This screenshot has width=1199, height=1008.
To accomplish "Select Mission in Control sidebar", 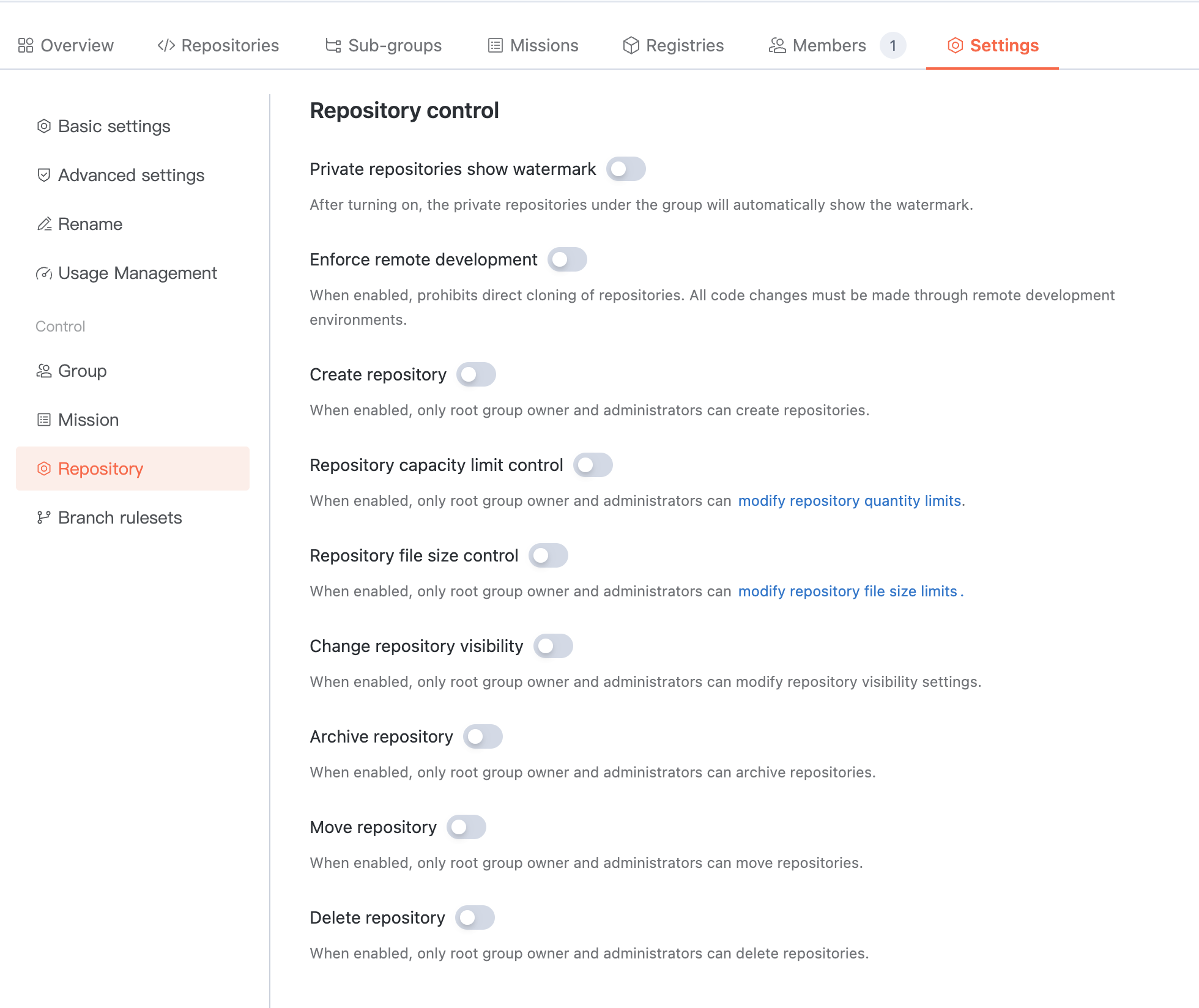I will pos(88,420).
